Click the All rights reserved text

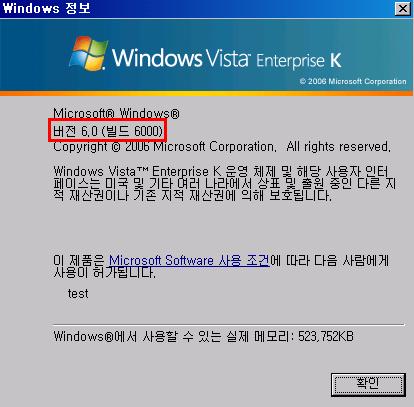coord(338,147)
